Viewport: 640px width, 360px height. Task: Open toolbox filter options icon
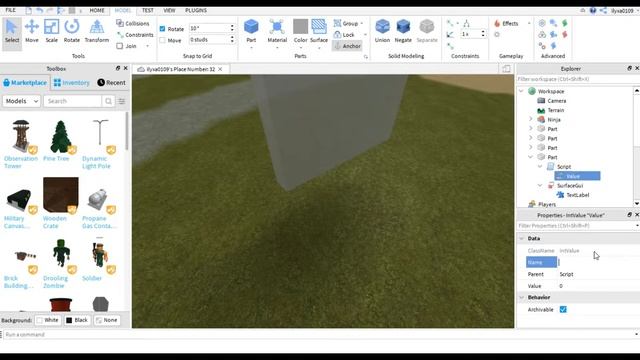(x=122, y=101)
